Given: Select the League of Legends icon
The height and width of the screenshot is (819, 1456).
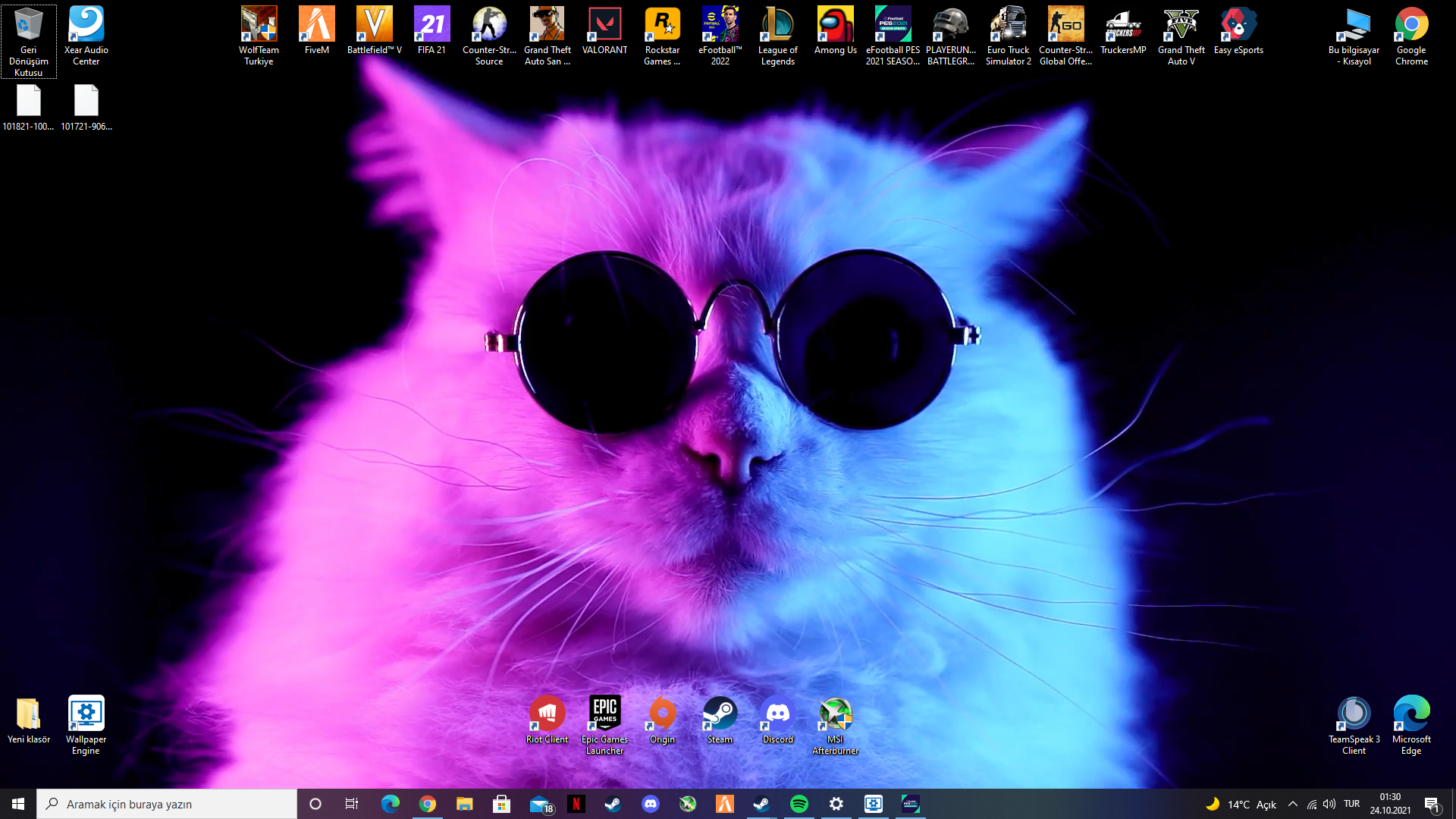Looking at the screenshot, I should point(777,36).
